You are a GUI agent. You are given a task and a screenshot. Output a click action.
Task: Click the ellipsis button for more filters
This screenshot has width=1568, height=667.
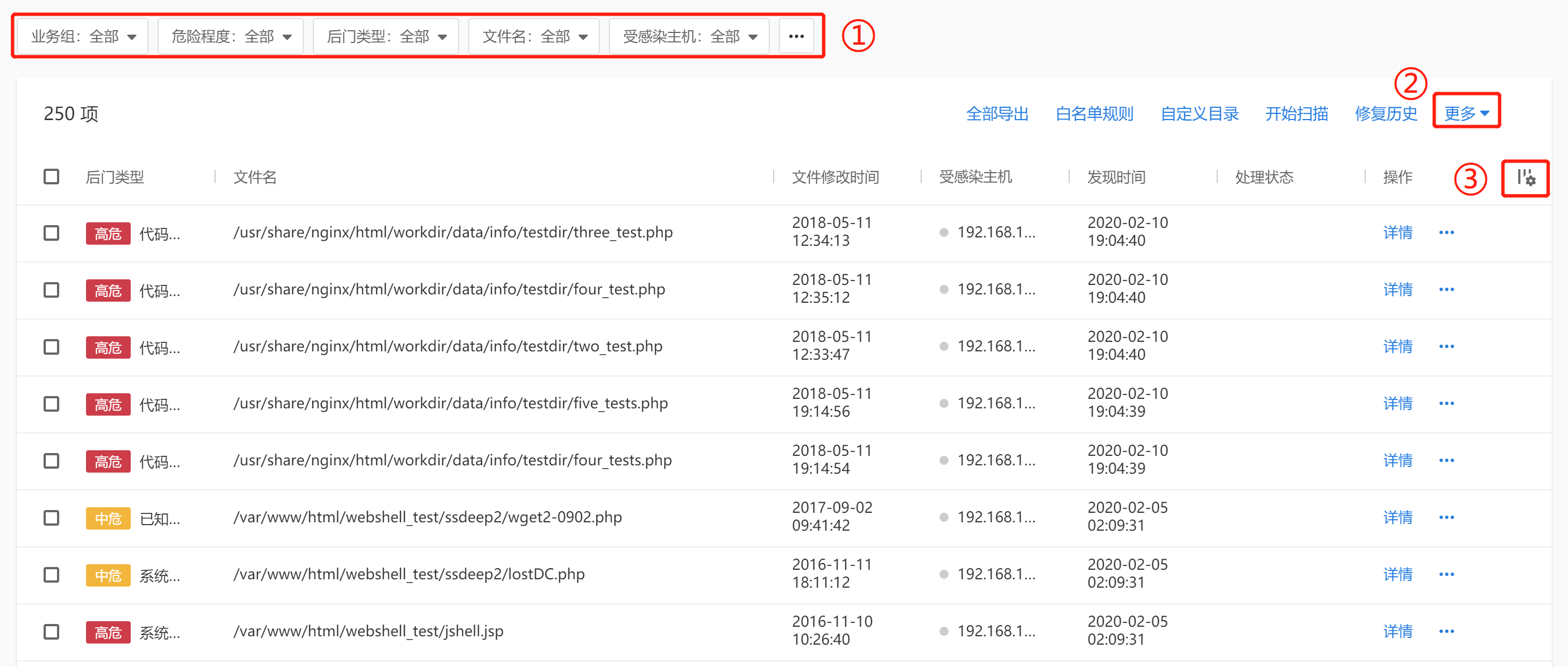[x=795, y=36]
